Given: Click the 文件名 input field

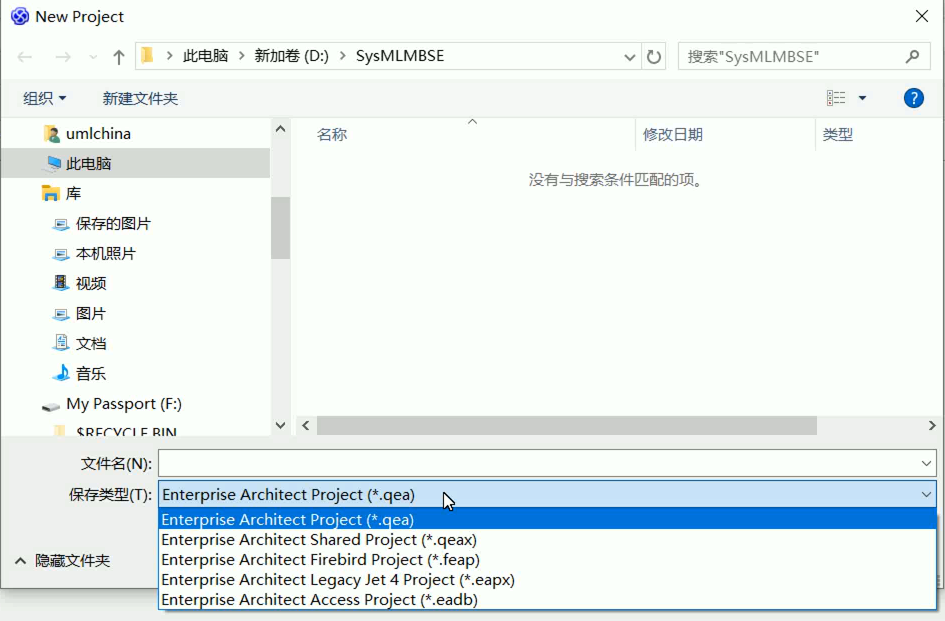Looking at the screenshot, I should [537, 464].
